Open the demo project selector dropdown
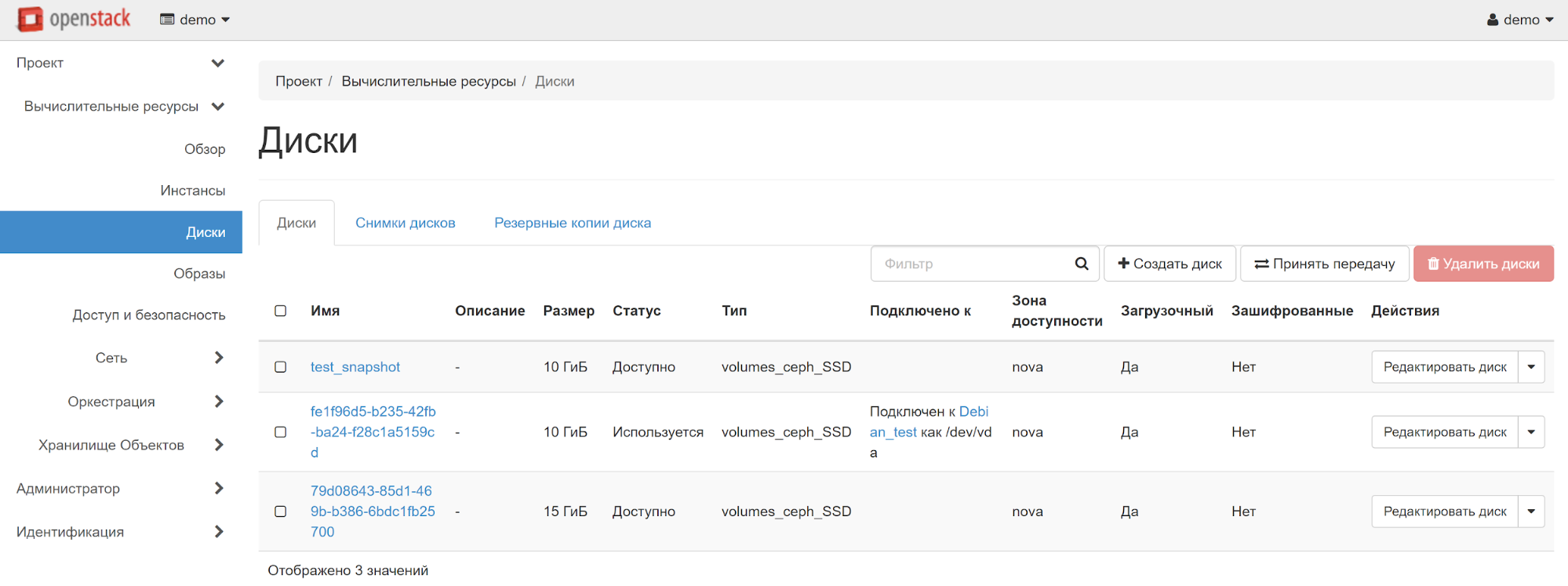 (x=195, y=20)
